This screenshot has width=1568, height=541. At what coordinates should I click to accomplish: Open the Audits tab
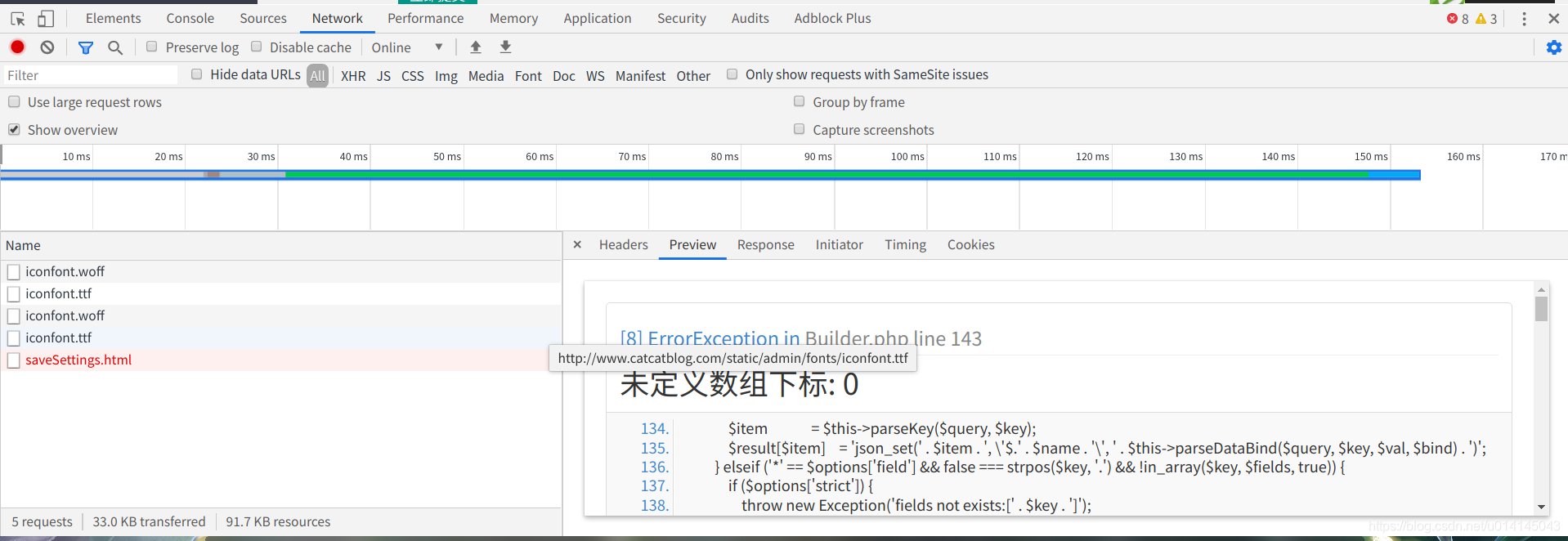[750, 18]
